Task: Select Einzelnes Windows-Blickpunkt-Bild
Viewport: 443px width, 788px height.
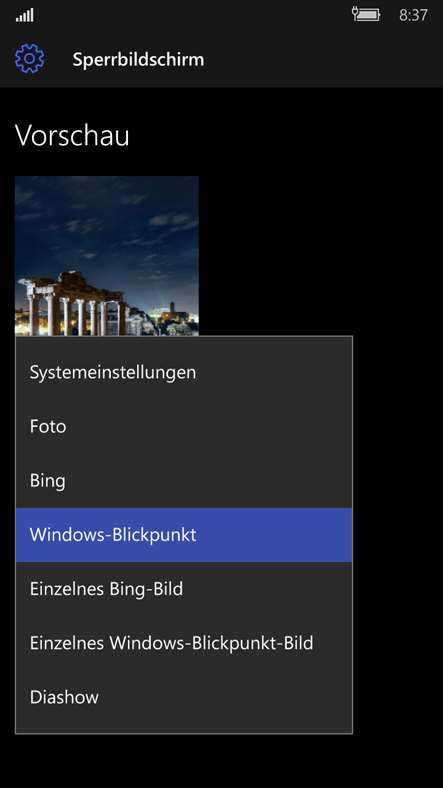Action: point(184,643)
